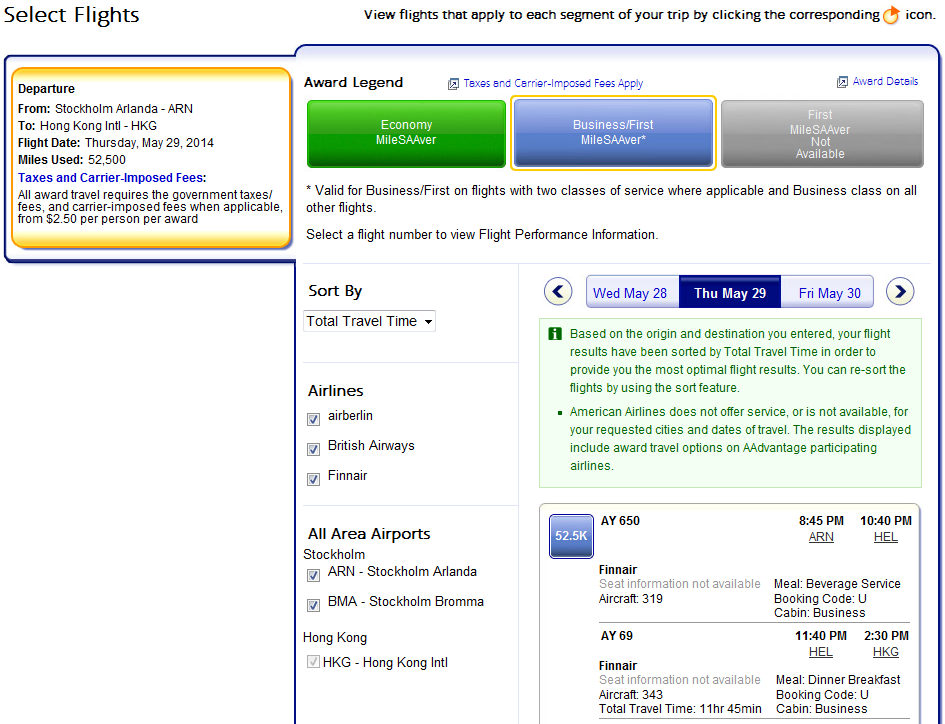Image resolution: width=945 pixels, height=724 pixels.
Task: Click the previous dates arrow icon
Action: tap(558, 292)
